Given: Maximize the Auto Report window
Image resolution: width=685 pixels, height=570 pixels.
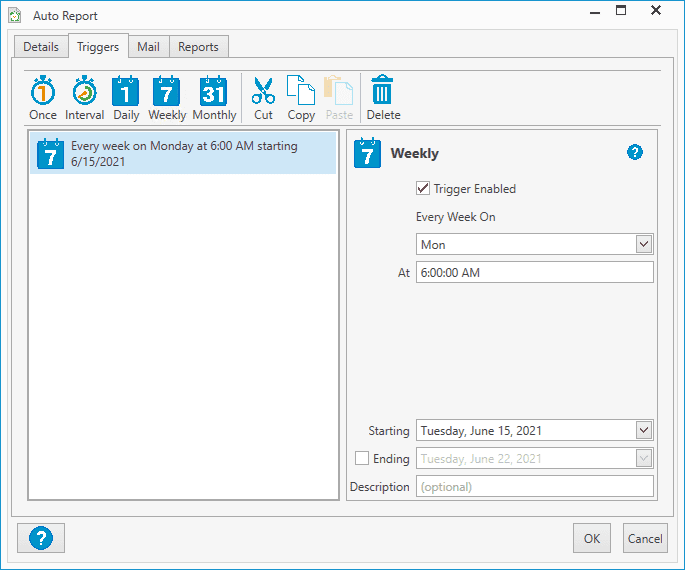Looking at the screenshot, I should pos(621,10).
